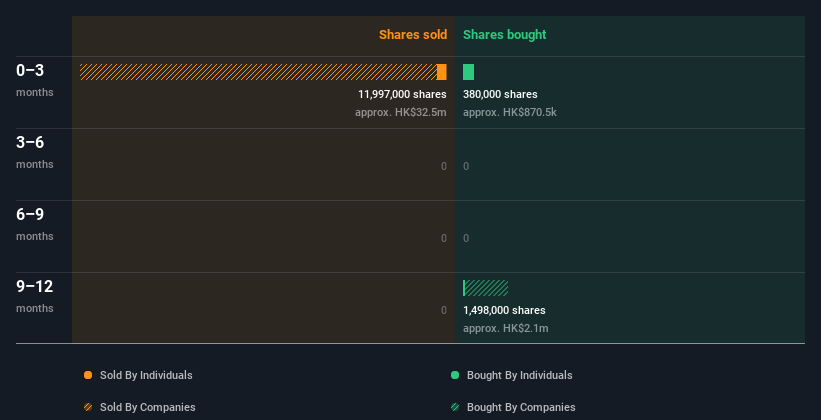Click the solid orange individuals-sold bar segment

pyautogui.click(x=441, y=72)
